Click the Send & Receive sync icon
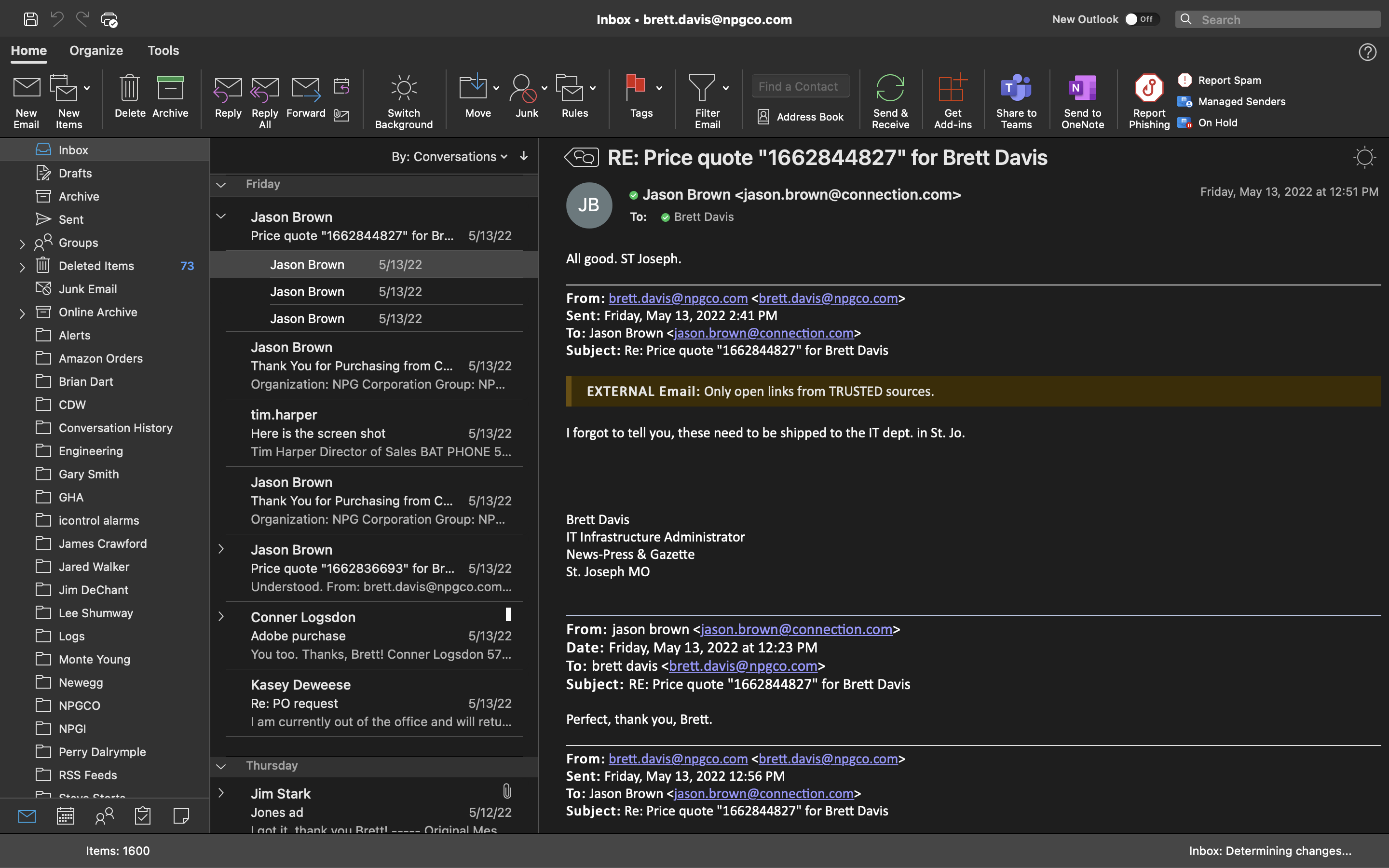Screen dimensions: 1389x868 click(x=890, y=88)
